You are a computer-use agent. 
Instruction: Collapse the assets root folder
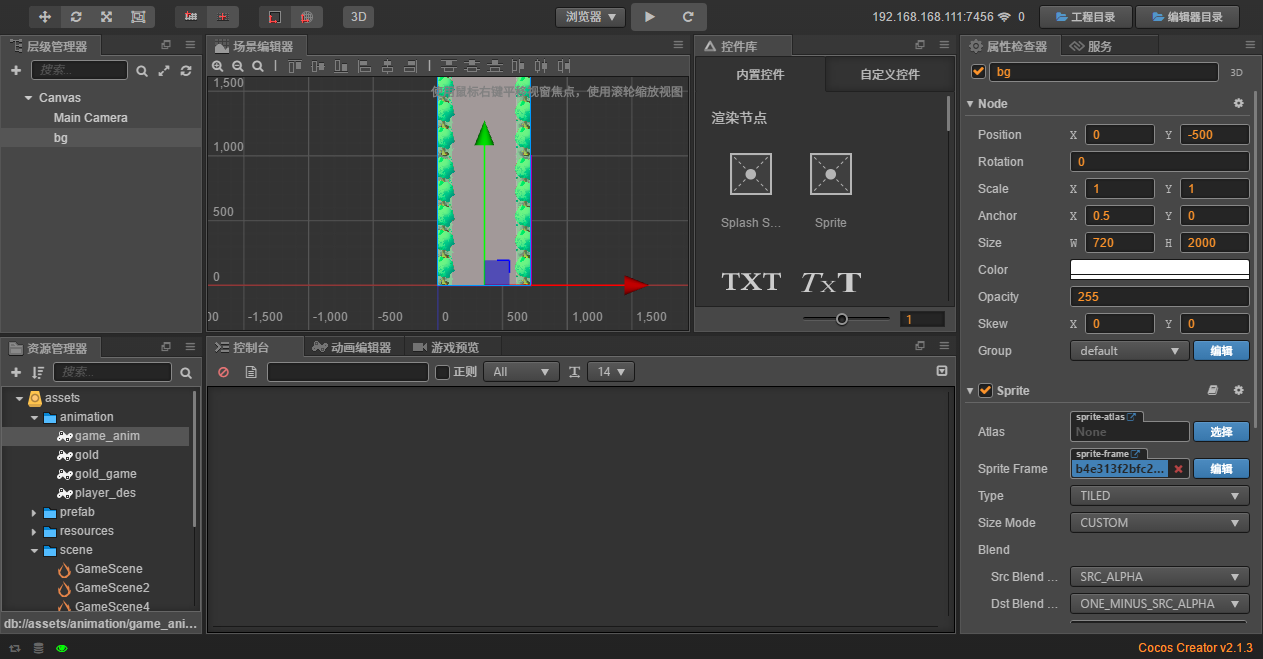19,398
